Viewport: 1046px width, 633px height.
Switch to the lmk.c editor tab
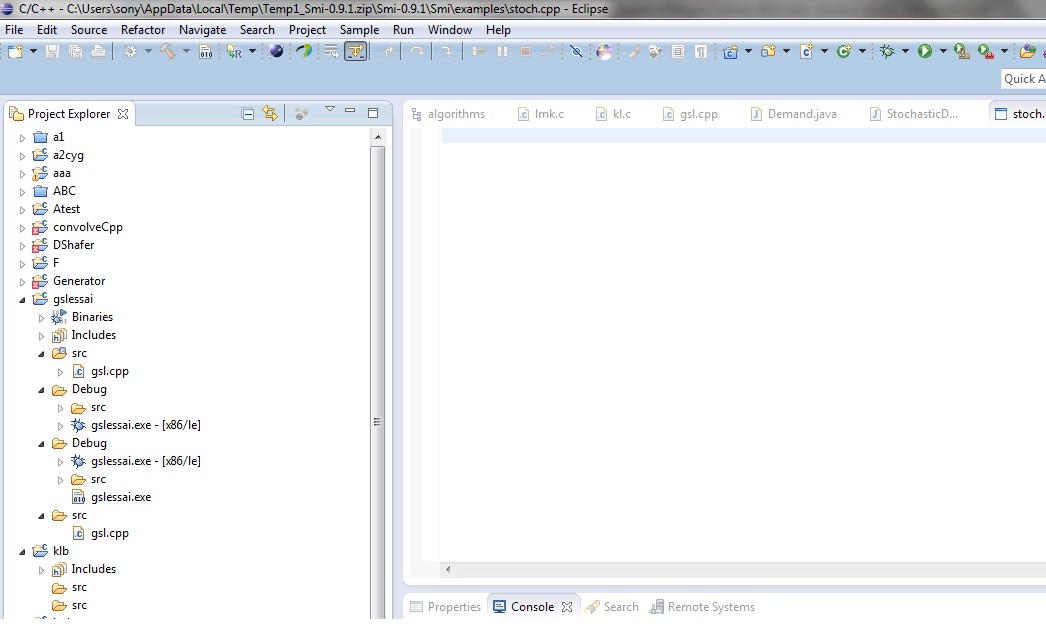pos(540,114)
